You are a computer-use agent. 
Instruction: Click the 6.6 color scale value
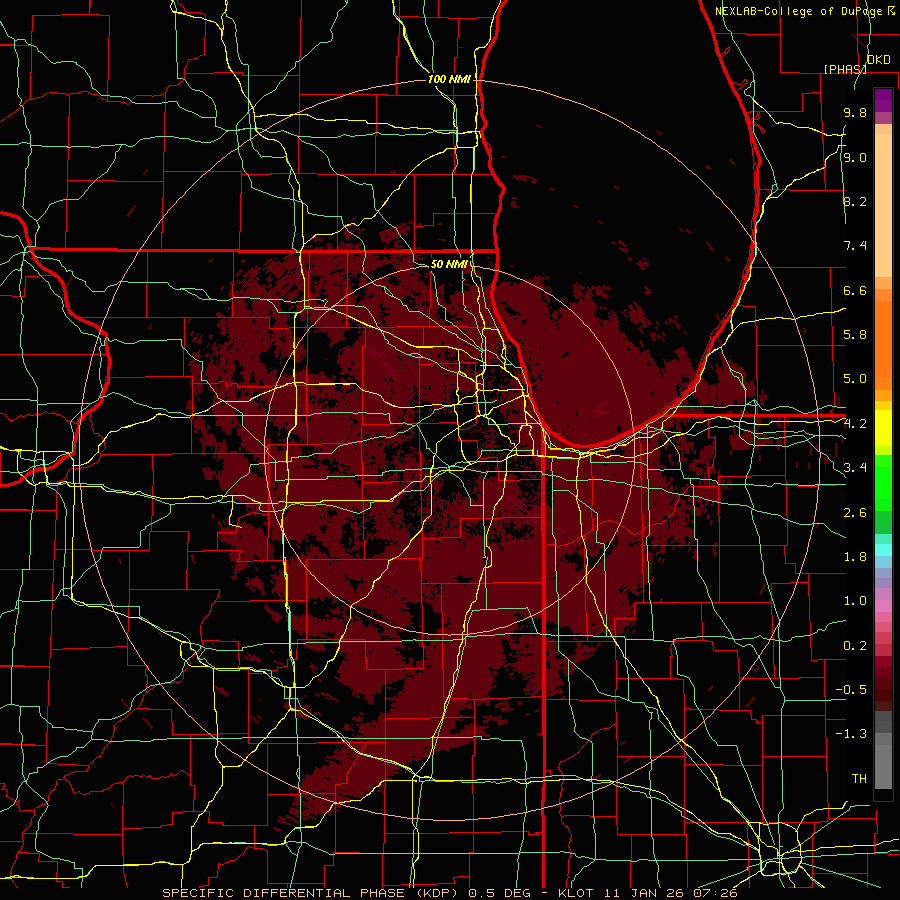(855, 290)
